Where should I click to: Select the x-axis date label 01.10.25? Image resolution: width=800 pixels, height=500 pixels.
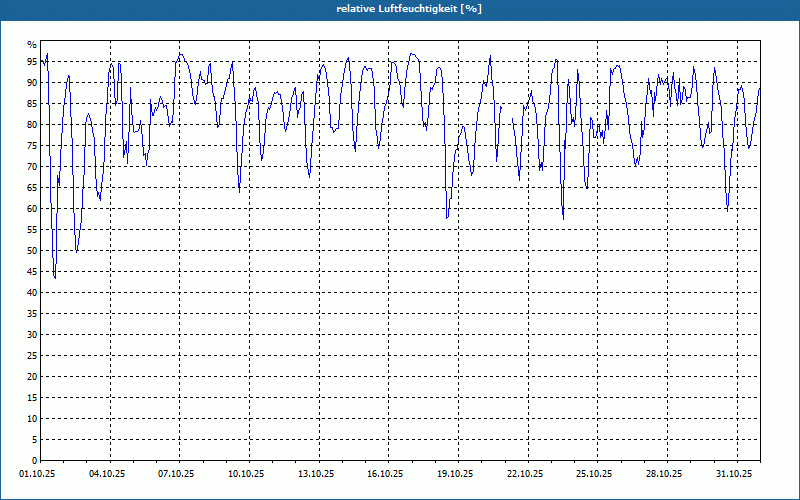(38, 474)
